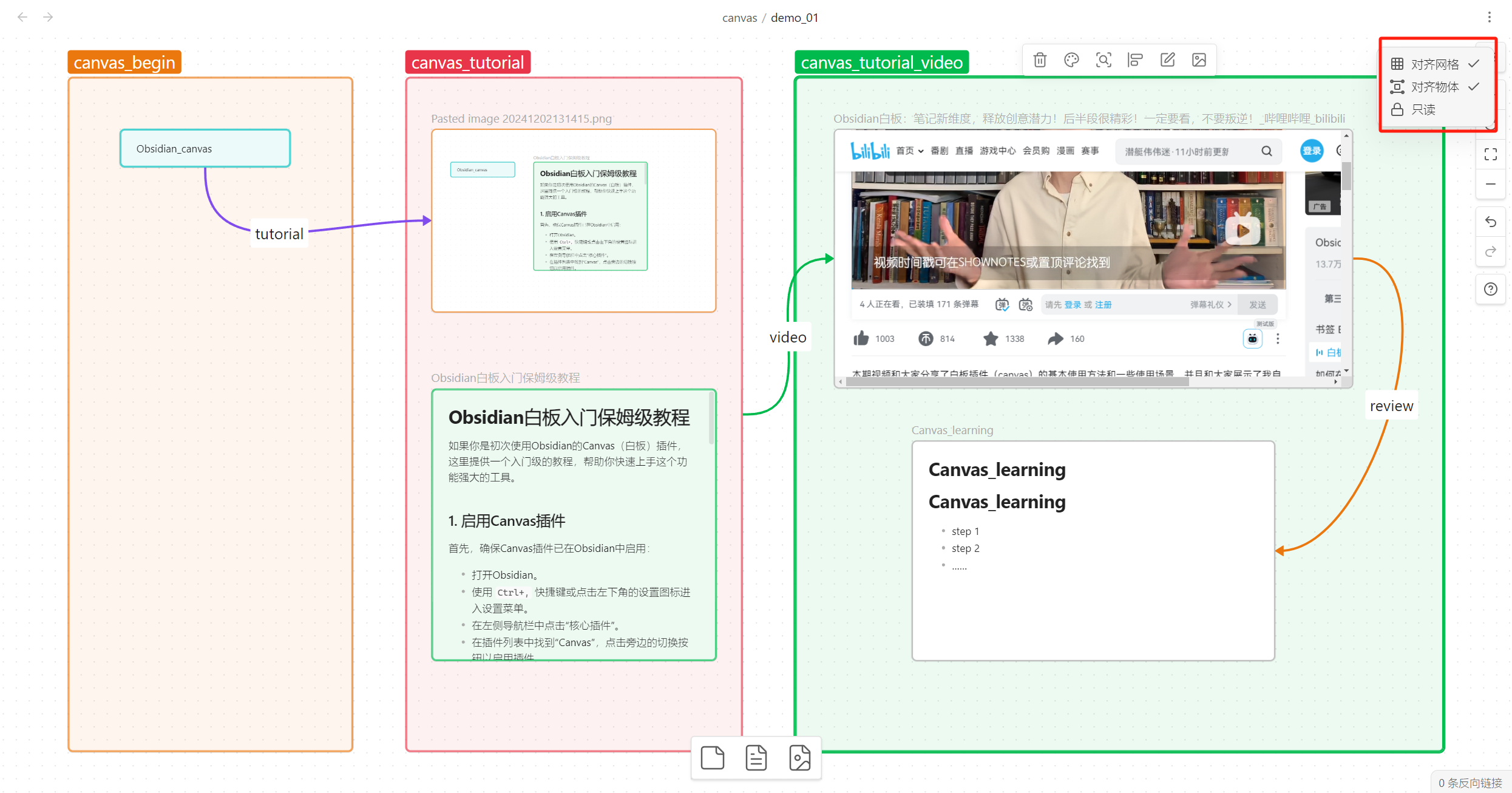
Task: Click the 登录 login button on bilibili
Action: tap(1311, 151)
